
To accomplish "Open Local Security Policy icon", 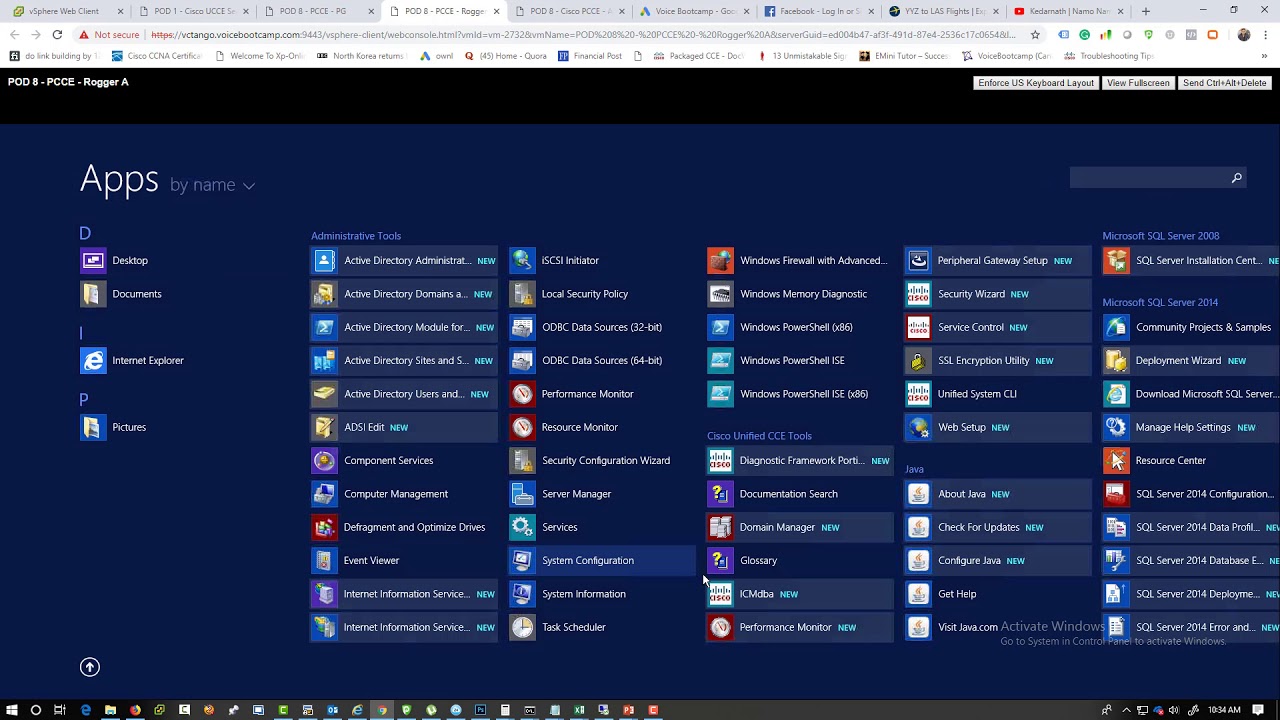I will tap(522, 294).
